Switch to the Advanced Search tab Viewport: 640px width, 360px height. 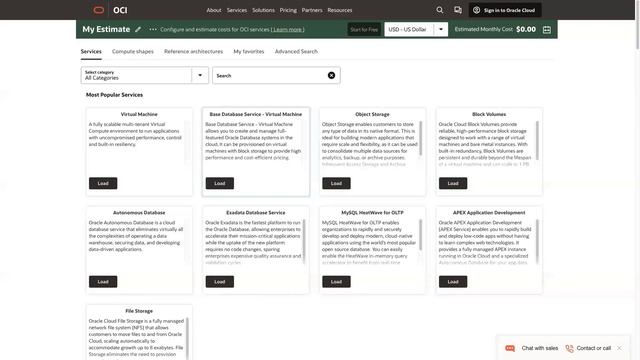[296, 51]
